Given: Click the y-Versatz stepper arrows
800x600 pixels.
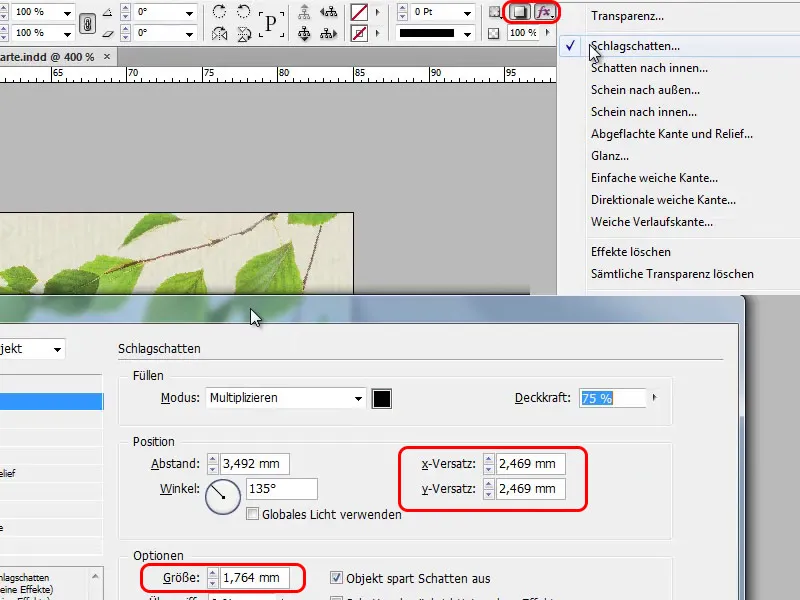Looking at the screenshot, I should [489, 489].
